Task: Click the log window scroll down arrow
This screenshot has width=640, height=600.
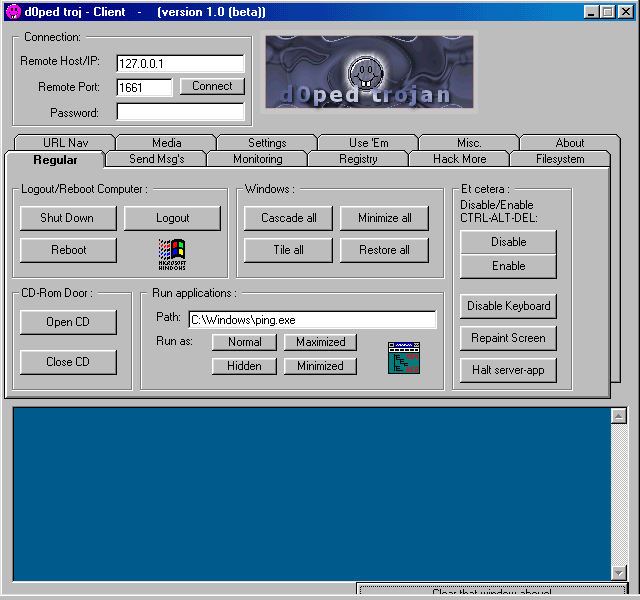Action: click(618, 572)
